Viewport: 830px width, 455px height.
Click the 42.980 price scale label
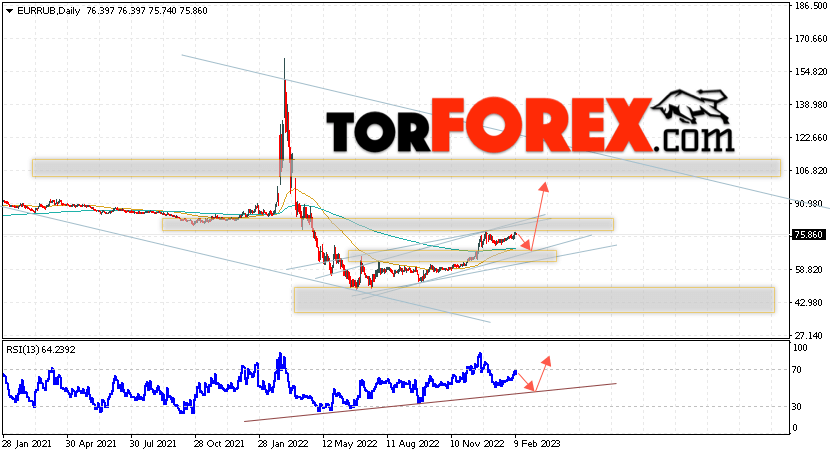[809, 303]
